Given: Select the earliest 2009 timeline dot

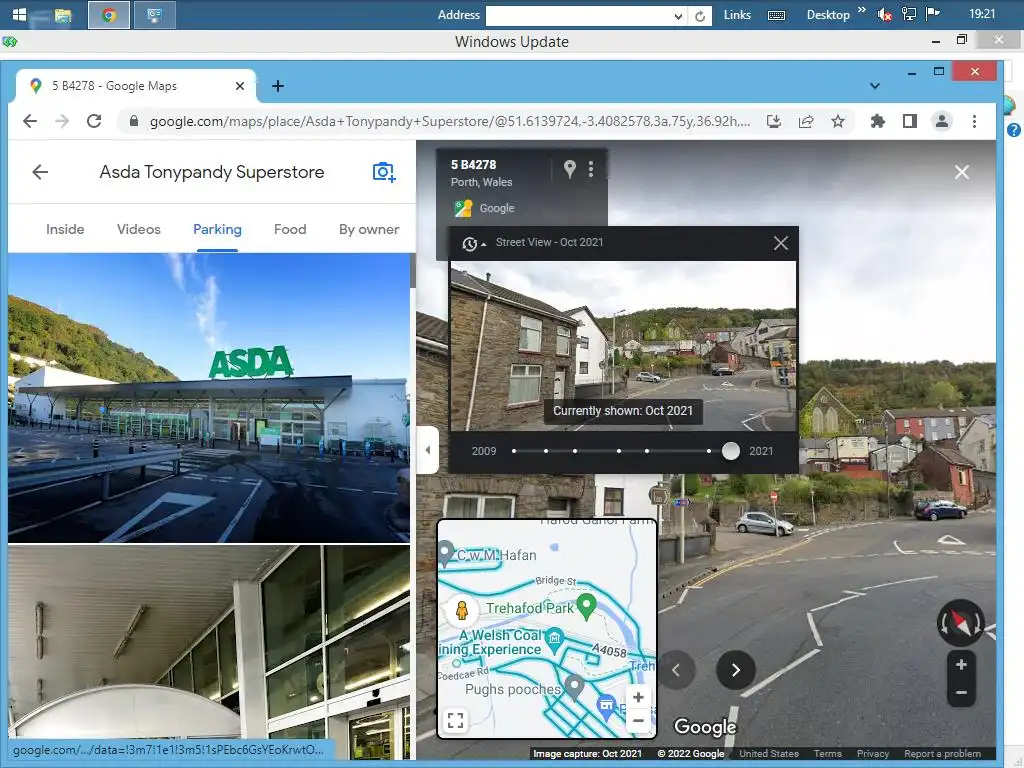Looking at the screenshot, I should 514,451.
